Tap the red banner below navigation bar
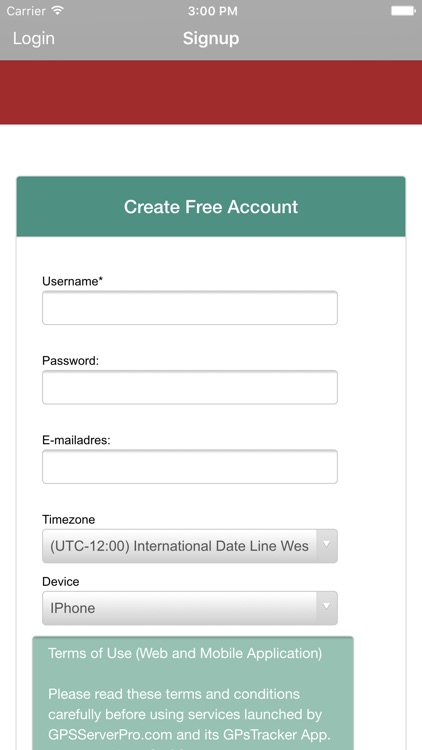This screenshot has width=422, height=750. [x=211, y=92]
